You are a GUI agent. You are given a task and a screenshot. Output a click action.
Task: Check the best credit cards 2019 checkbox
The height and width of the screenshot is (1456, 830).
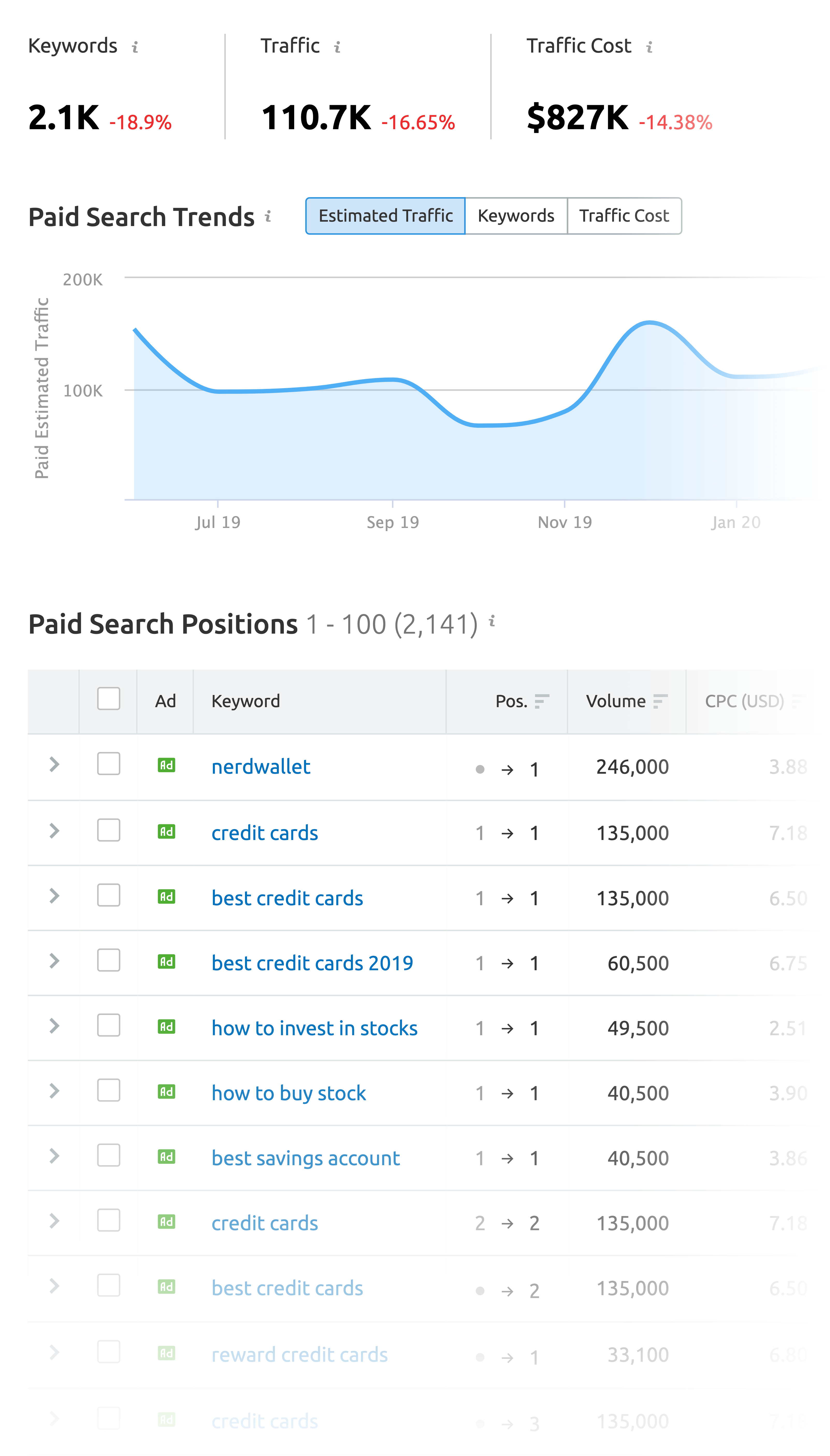pyautogui.click(x=108, y=960)
